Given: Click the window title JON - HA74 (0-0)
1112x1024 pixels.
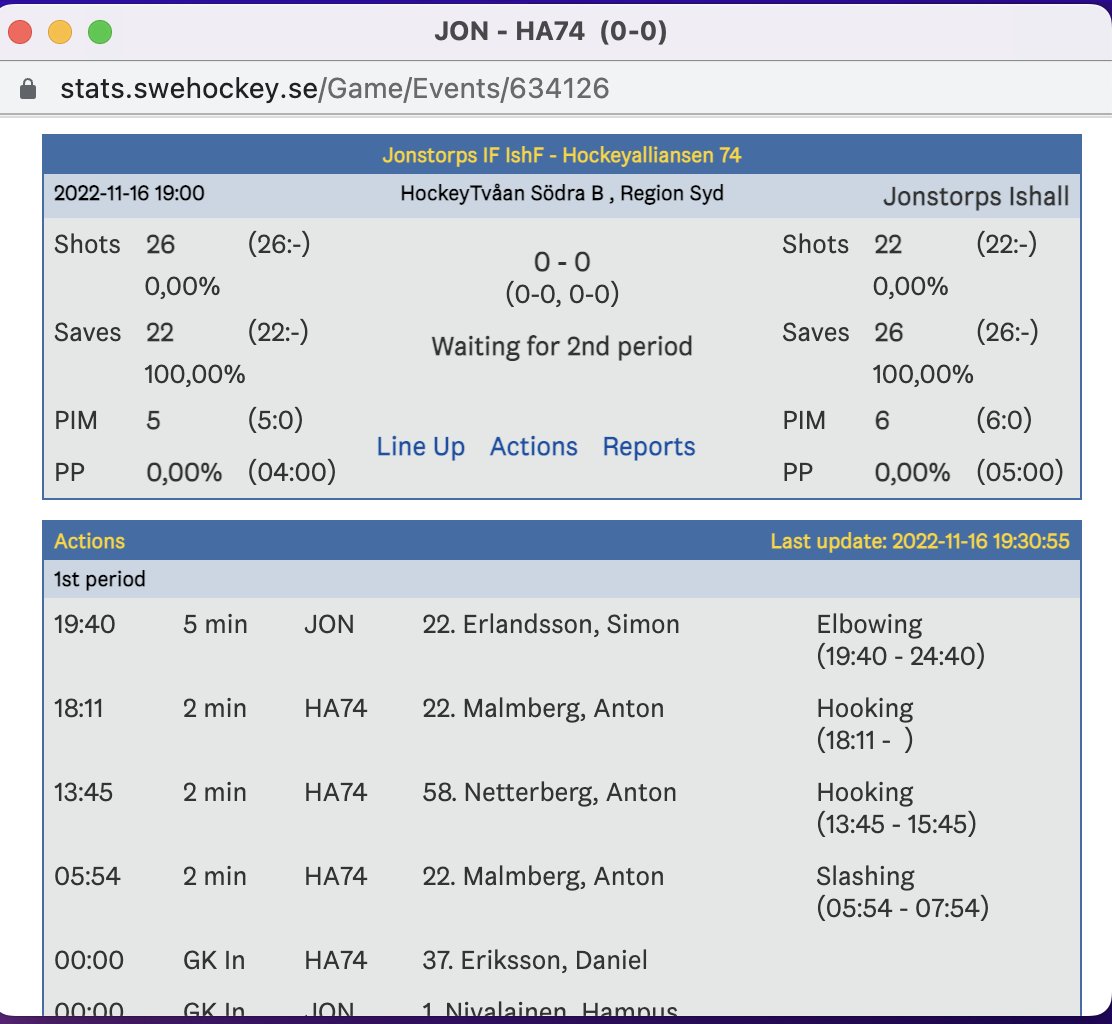Looking at the screenshot, I should (551, 32).
